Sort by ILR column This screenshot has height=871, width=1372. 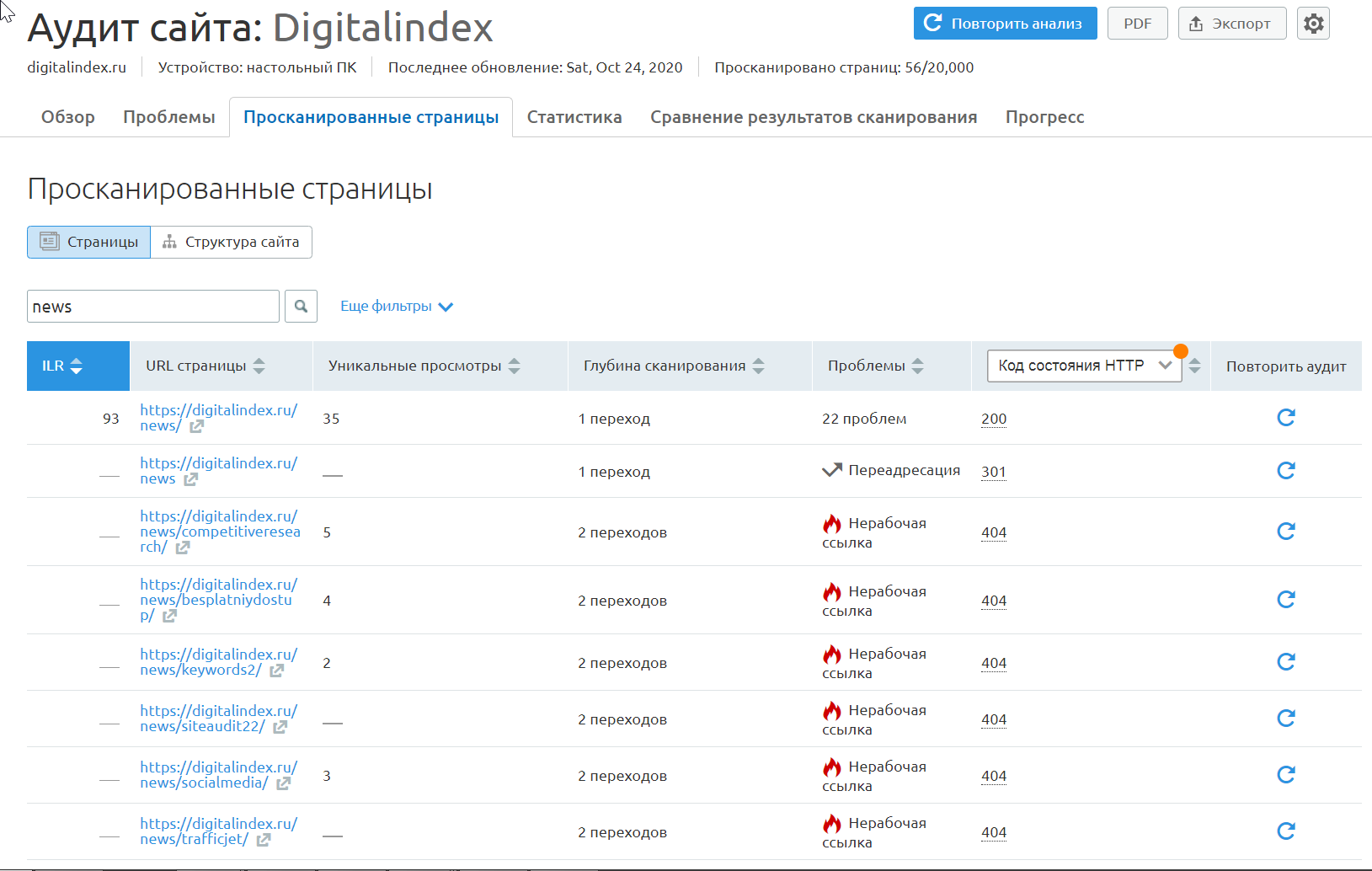[77, 366]
